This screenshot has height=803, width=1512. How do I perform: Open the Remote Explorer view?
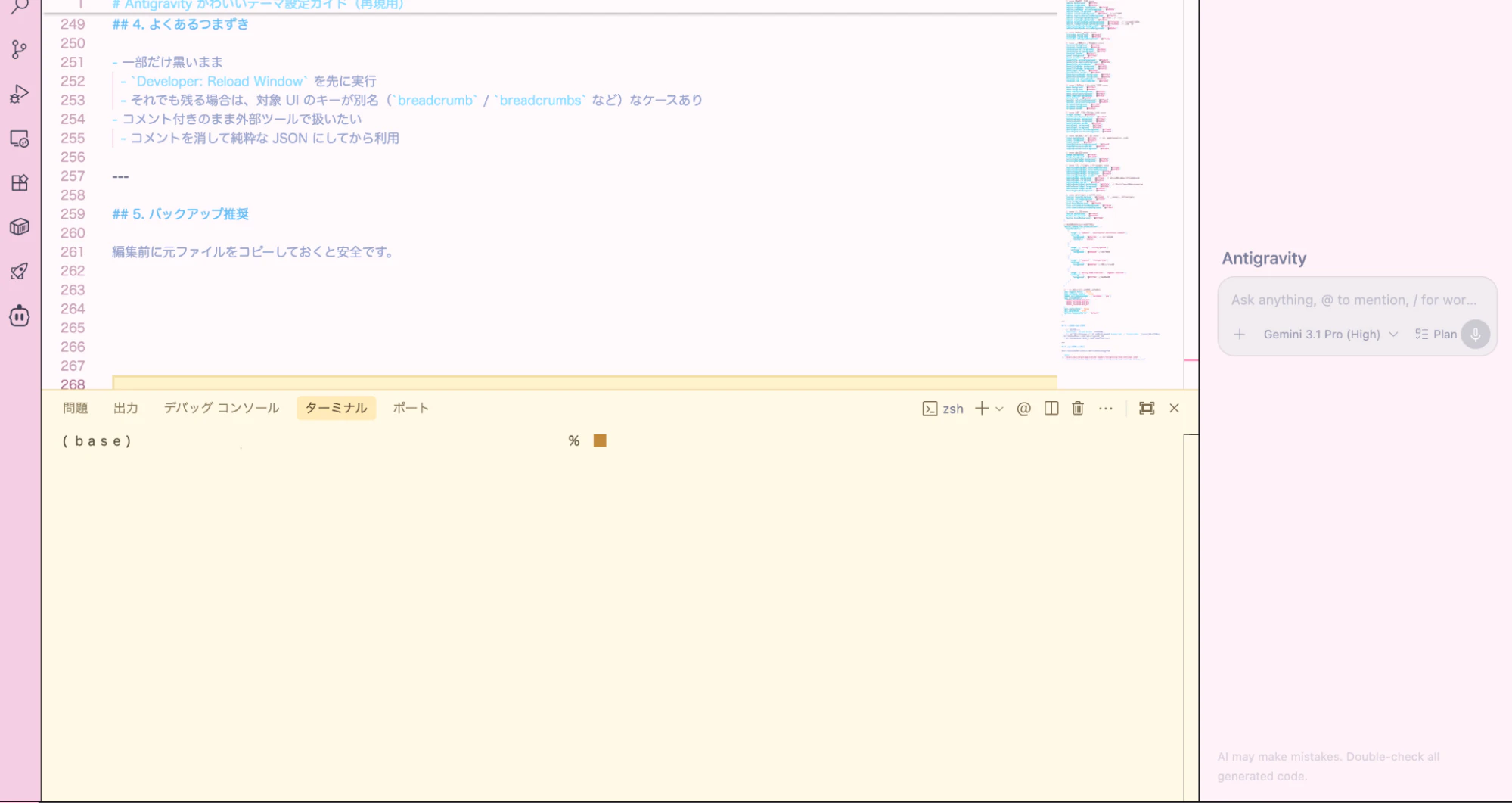pos(20,139)
